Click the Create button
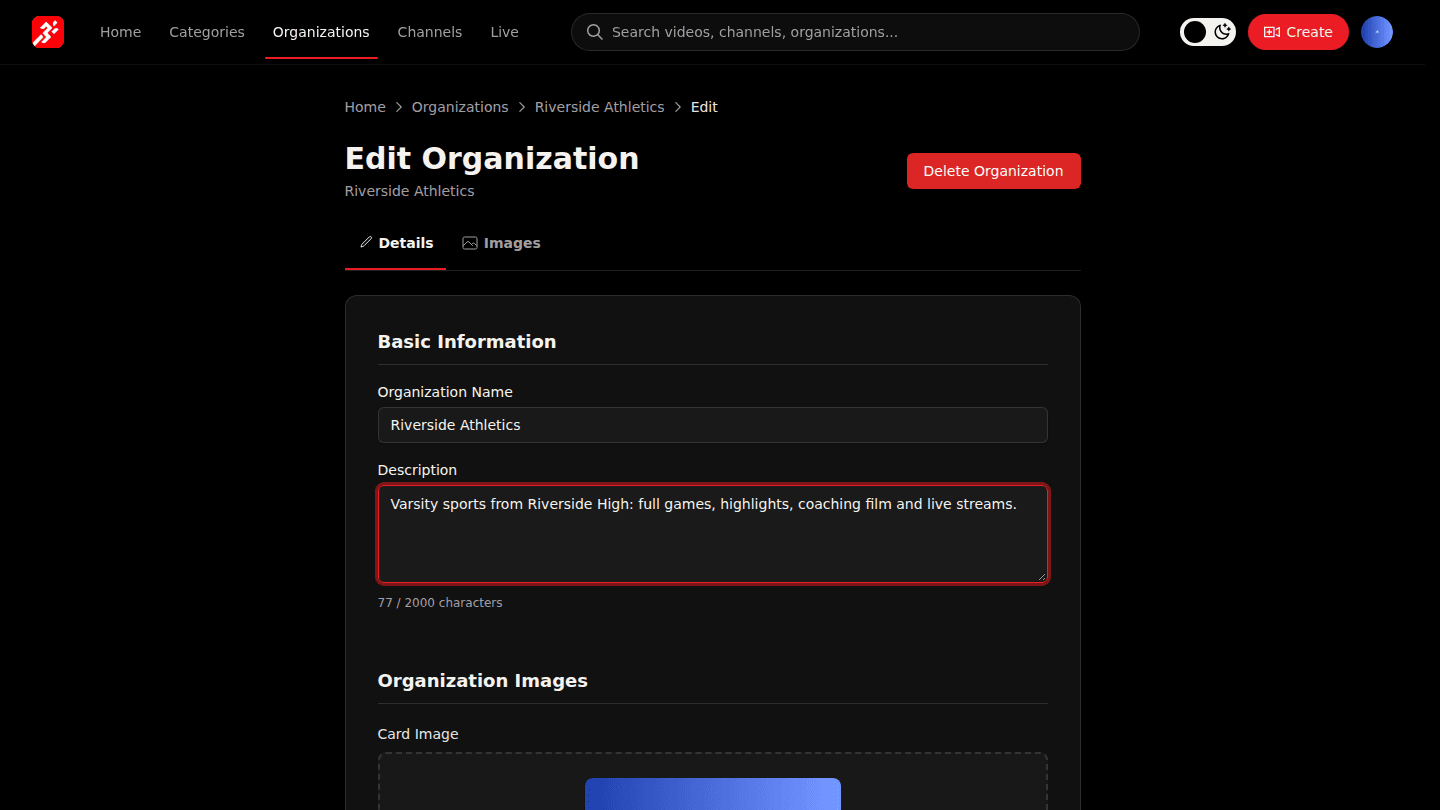The height and width of the screenshot is (810, 1440). tap(1298, 32)
